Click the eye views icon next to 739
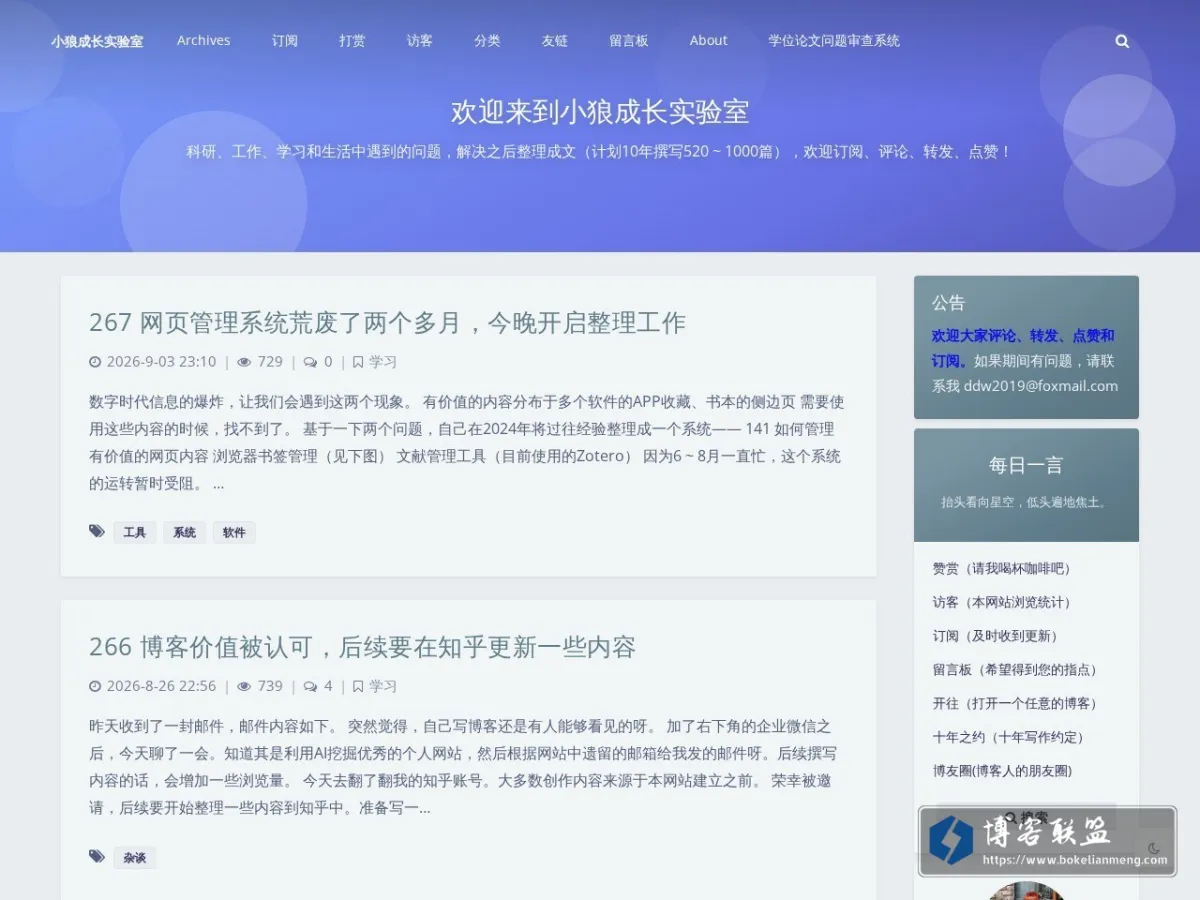Viewport: 1200px width, 900px height. [x=244, y=686]
